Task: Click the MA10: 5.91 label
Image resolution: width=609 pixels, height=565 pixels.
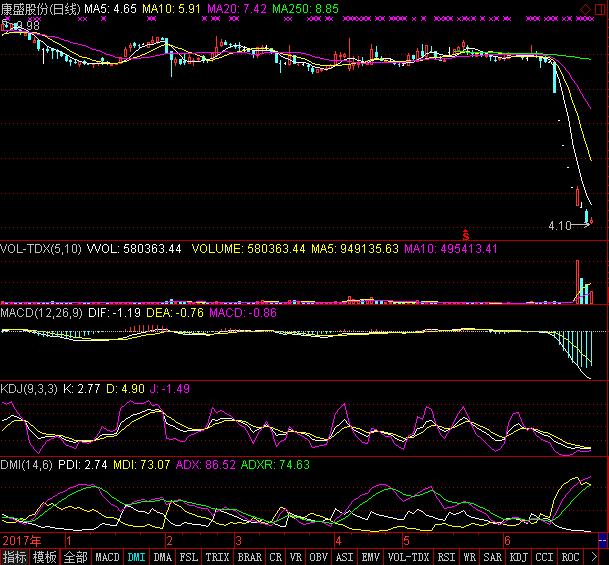Action: point(171,9)
